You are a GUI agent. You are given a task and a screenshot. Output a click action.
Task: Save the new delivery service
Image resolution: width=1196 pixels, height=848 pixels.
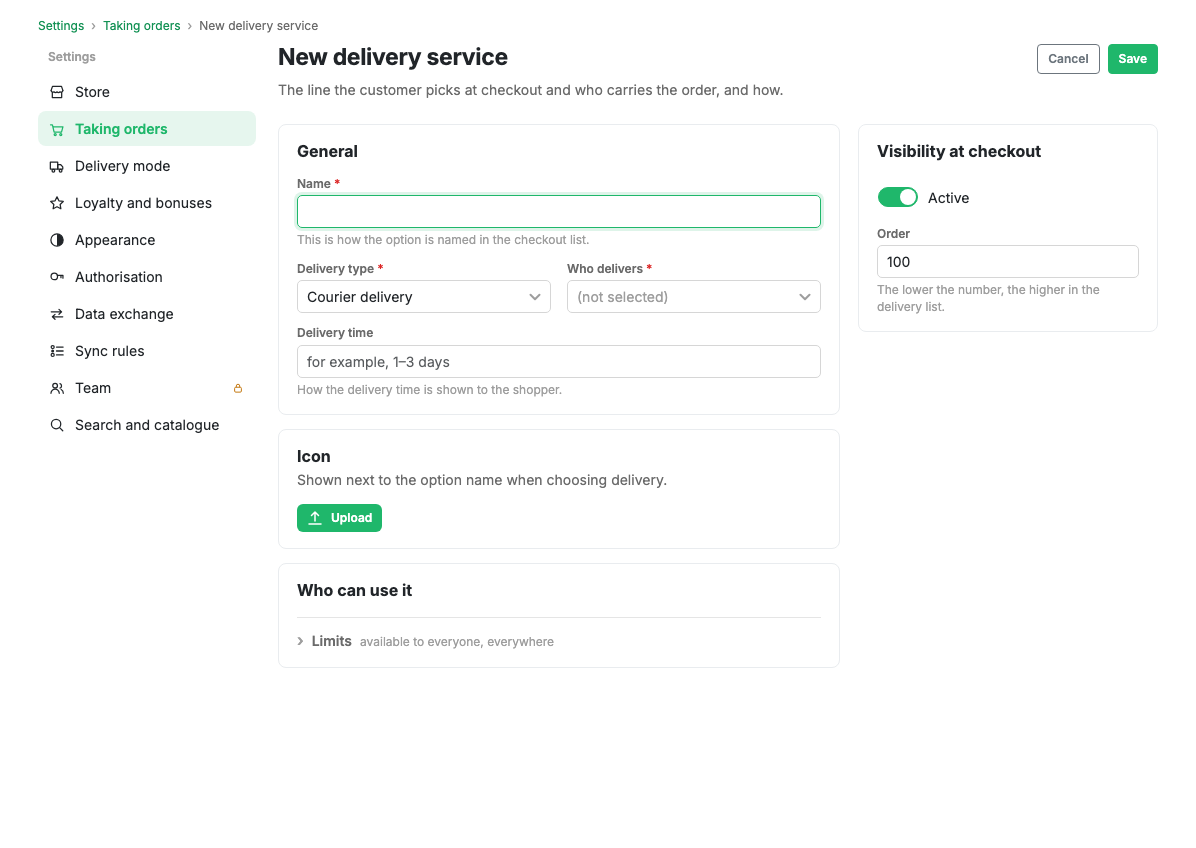[x=1133, y=59]
